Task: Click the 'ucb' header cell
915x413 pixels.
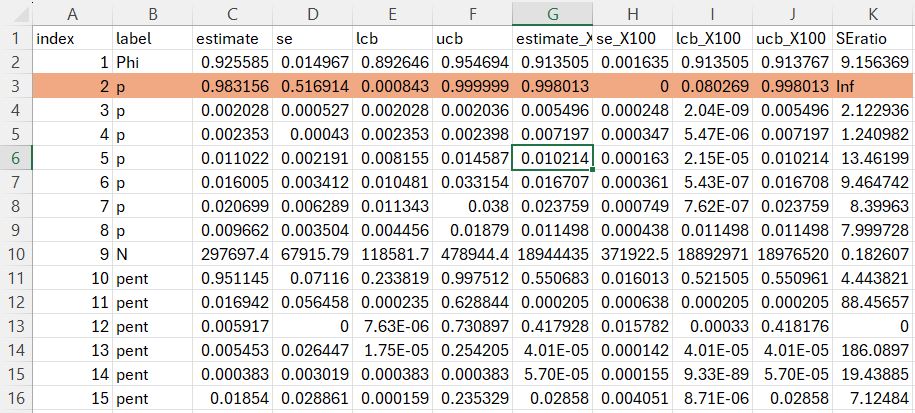Action: [473, 38]
